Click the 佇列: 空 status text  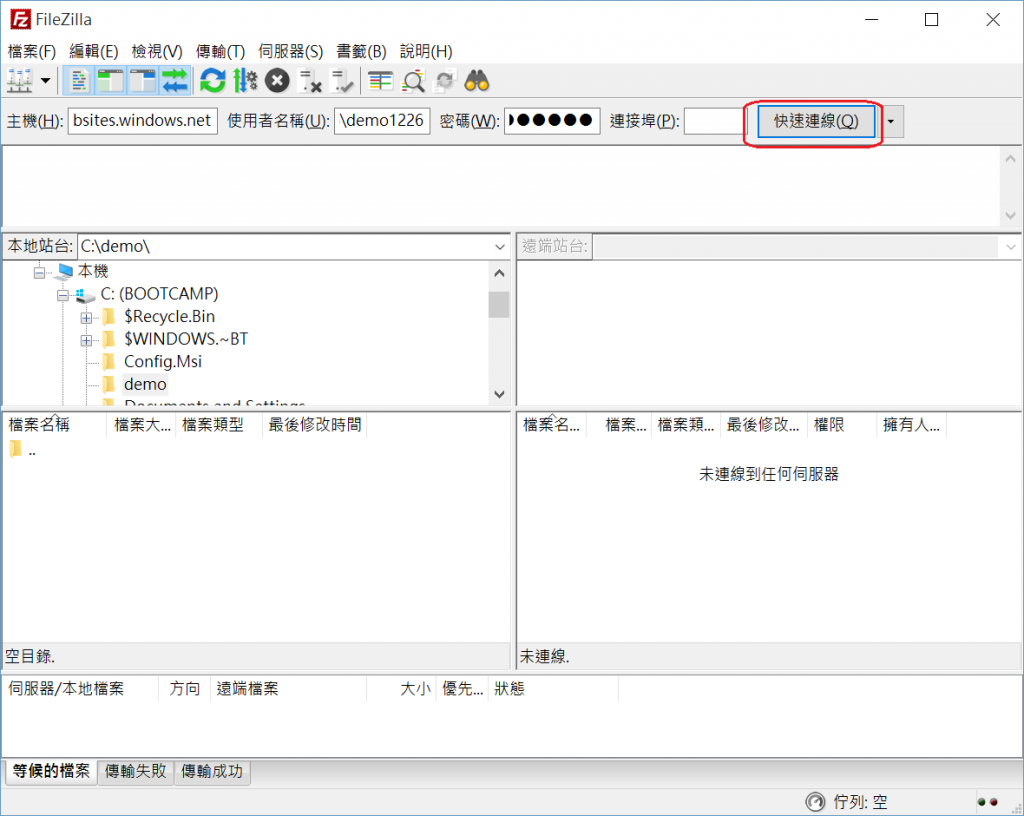click(x=860, y=802)
